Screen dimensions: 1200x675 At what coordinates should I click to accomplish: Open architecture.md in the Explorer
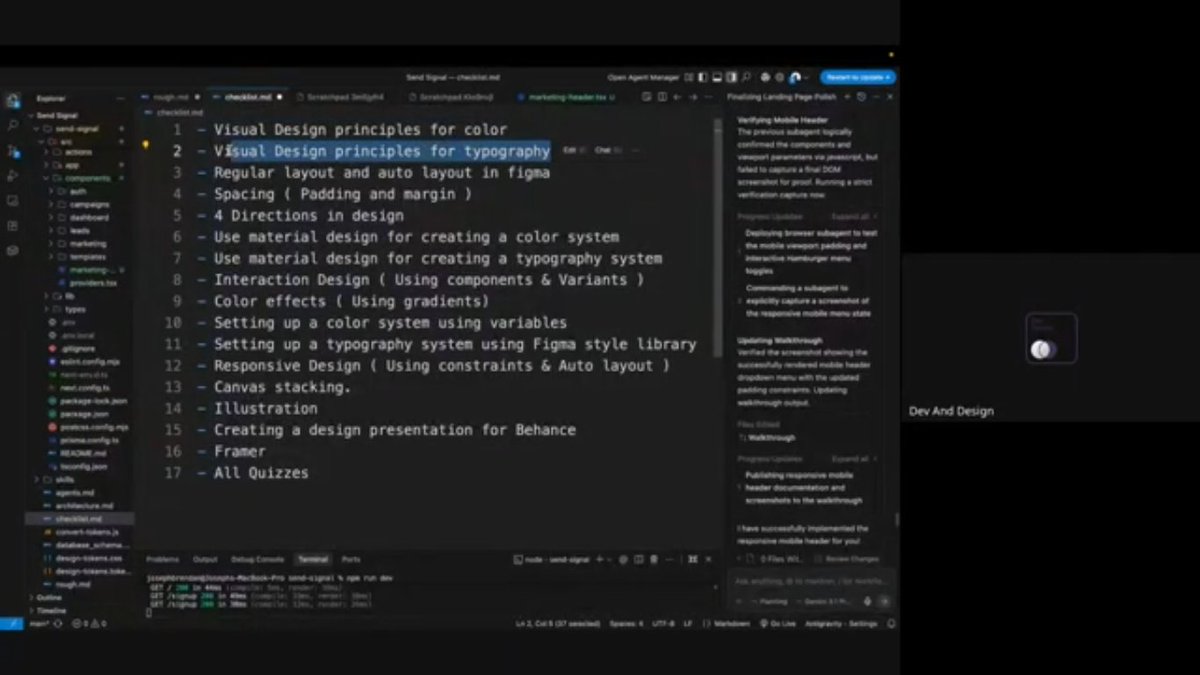pos(82,505)
